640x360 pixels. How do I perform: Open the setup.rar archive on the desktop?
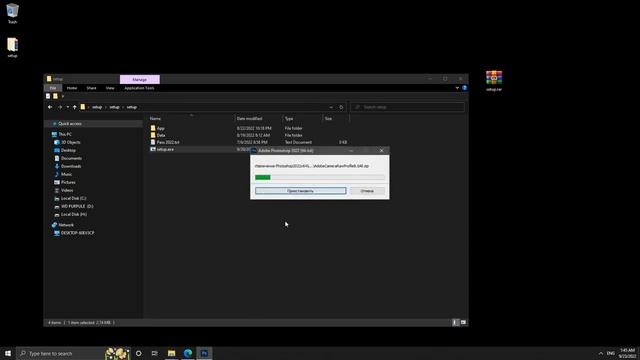pyautogui.click(x=494, y=80)
